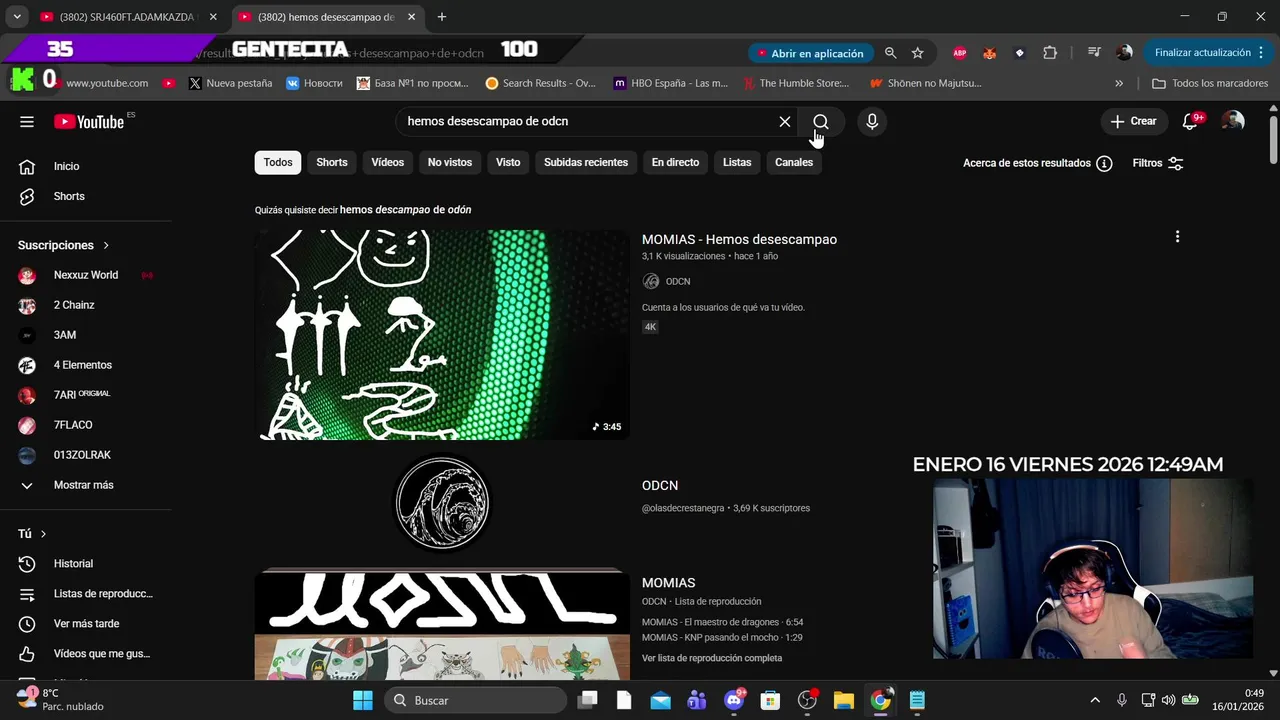Open the ODCN channel result title
Viewport: 1280px width, 720px height.
click(x=660, y=485)
